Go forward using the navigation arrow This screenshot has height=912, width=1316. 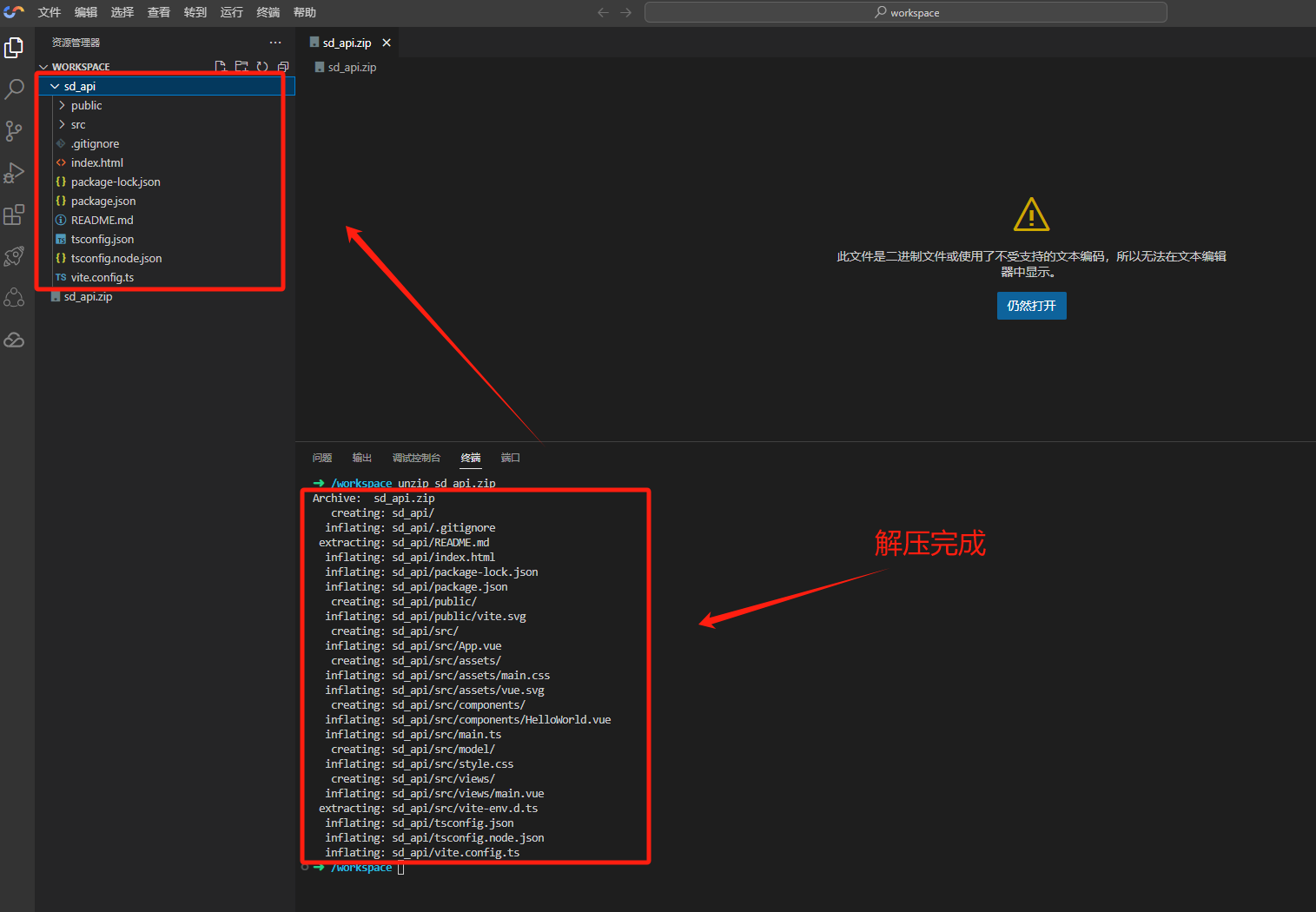pos(625,12)
